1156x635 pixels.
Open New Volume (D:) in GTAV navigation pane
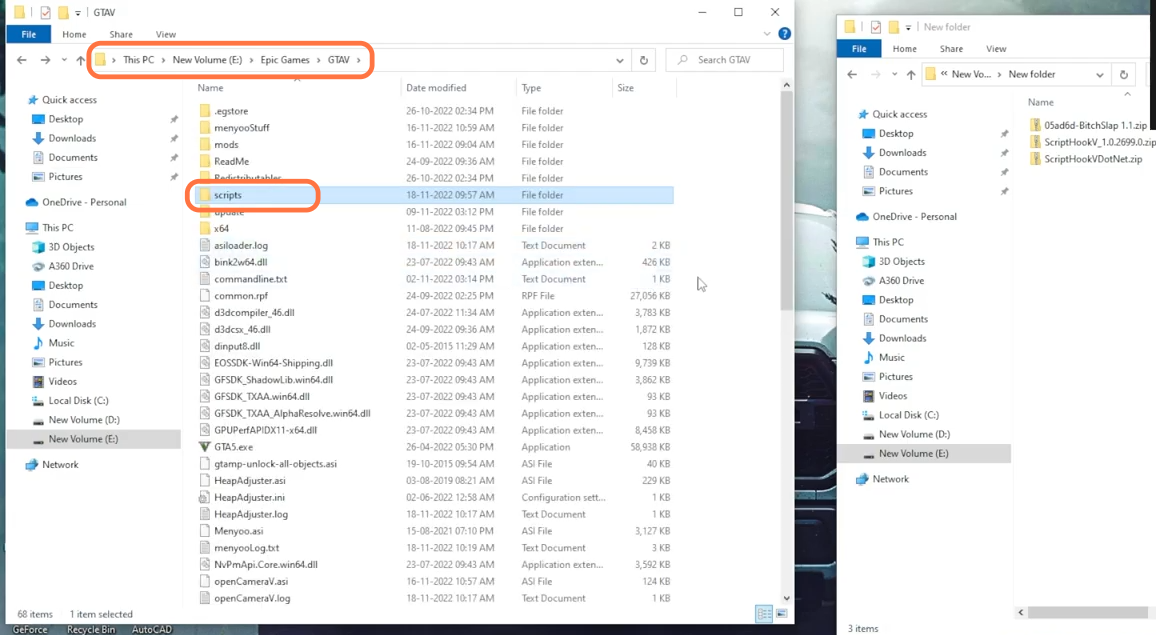coord(83,420)
